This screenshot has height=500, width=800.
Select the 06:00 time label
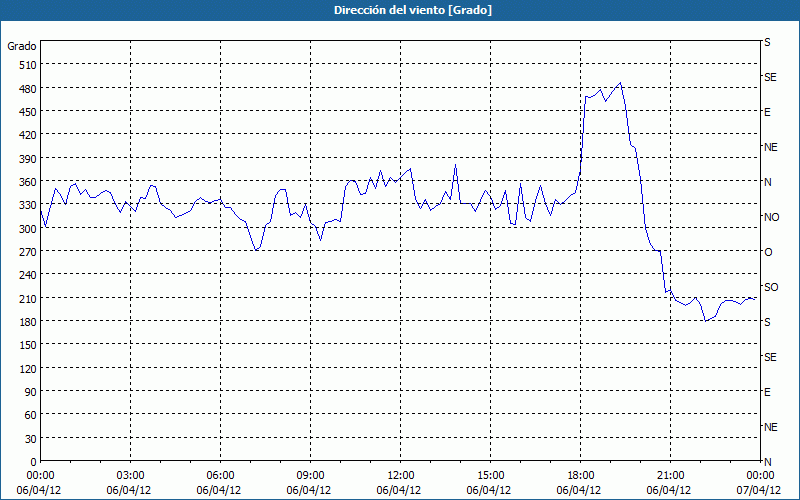[220, 476]
